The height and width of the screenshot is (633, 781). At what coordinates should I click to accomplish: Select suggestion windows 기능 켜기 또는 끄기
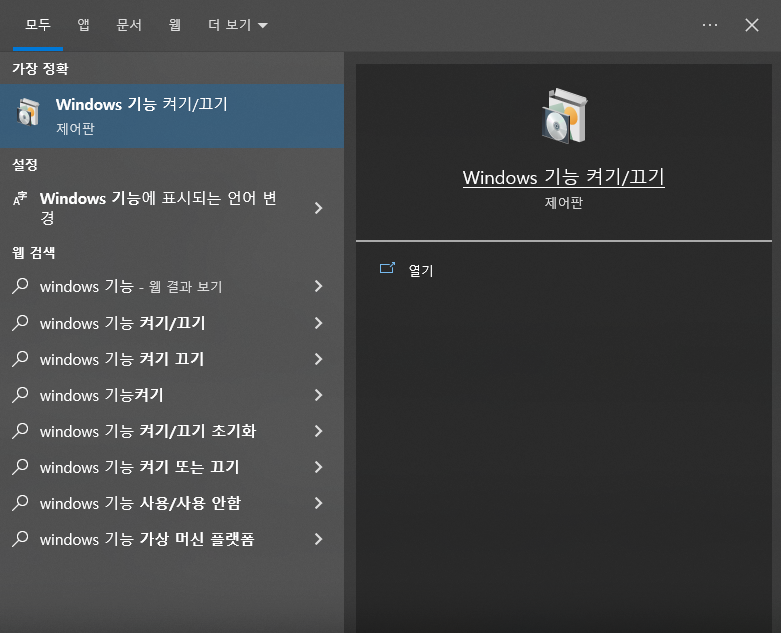click(x=172, y=467)
